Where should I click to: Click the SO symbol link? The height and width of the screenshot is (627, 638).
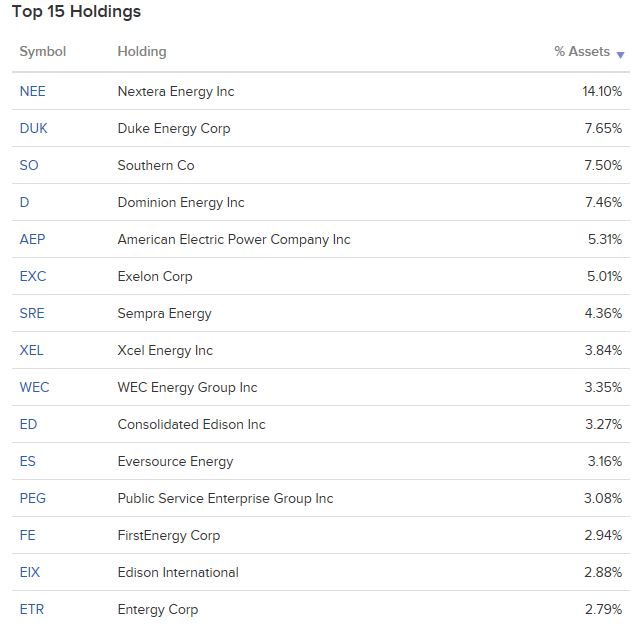(29, 165)
